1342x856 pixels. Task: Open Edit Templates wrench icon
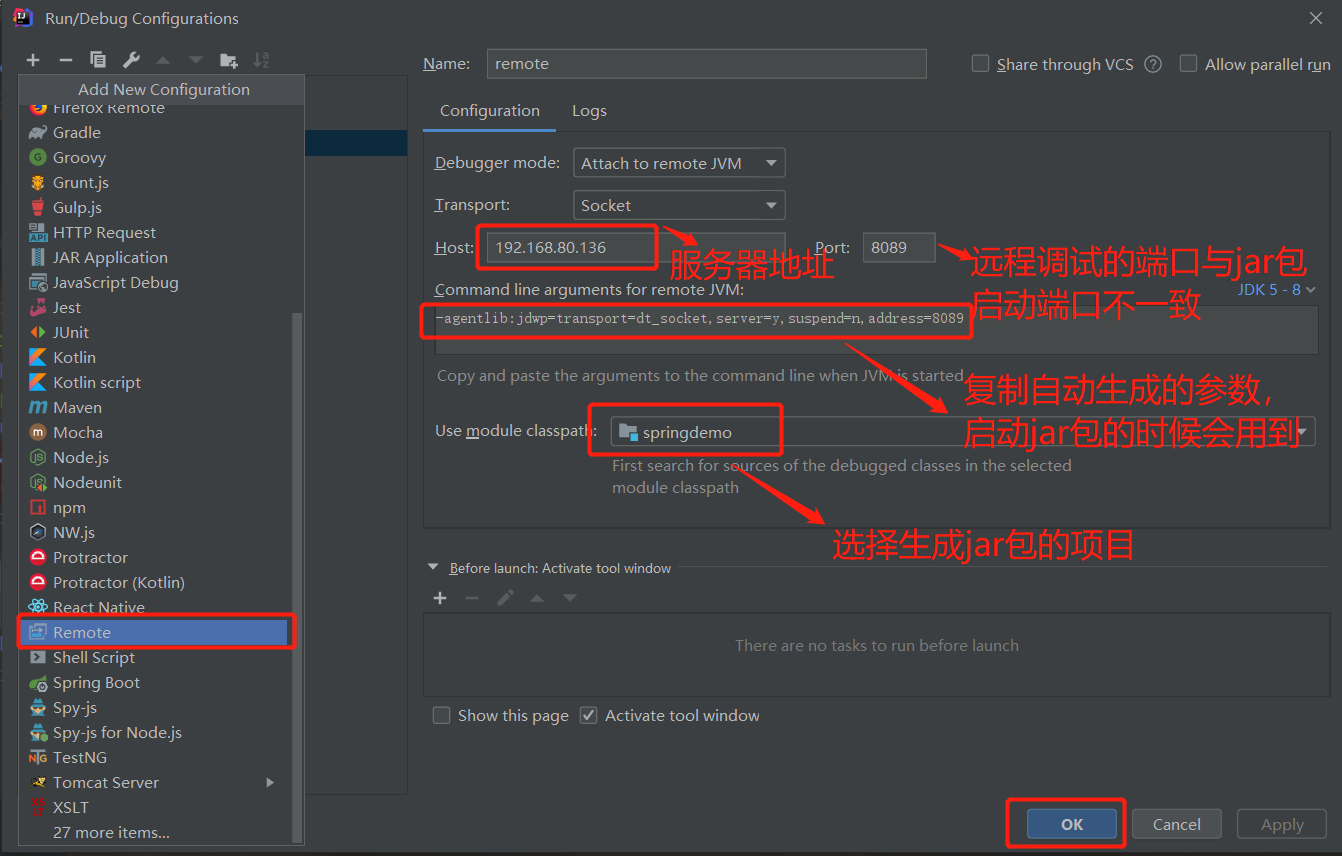pos(131,60)
